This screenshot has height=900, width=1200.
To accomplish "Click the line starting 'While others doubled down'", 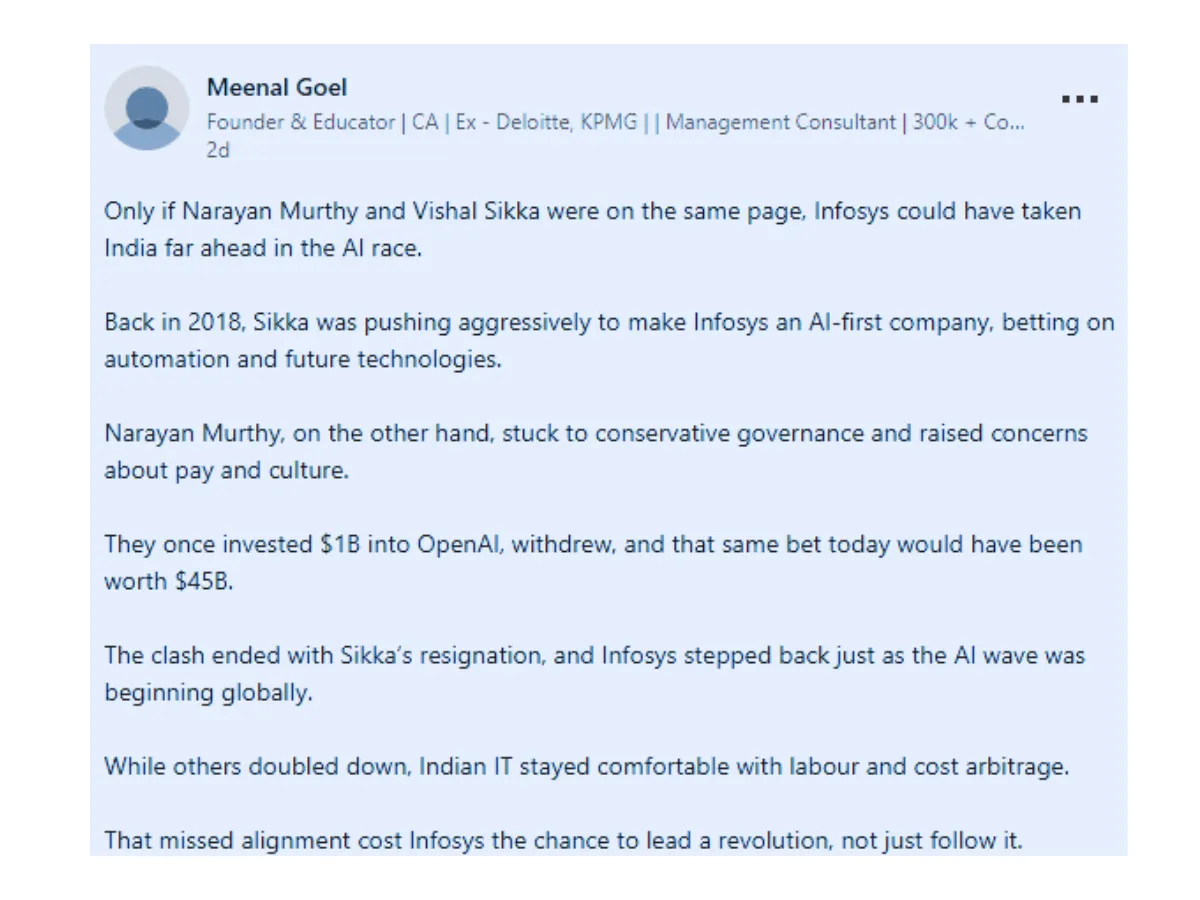I will (x=587, y=767).
